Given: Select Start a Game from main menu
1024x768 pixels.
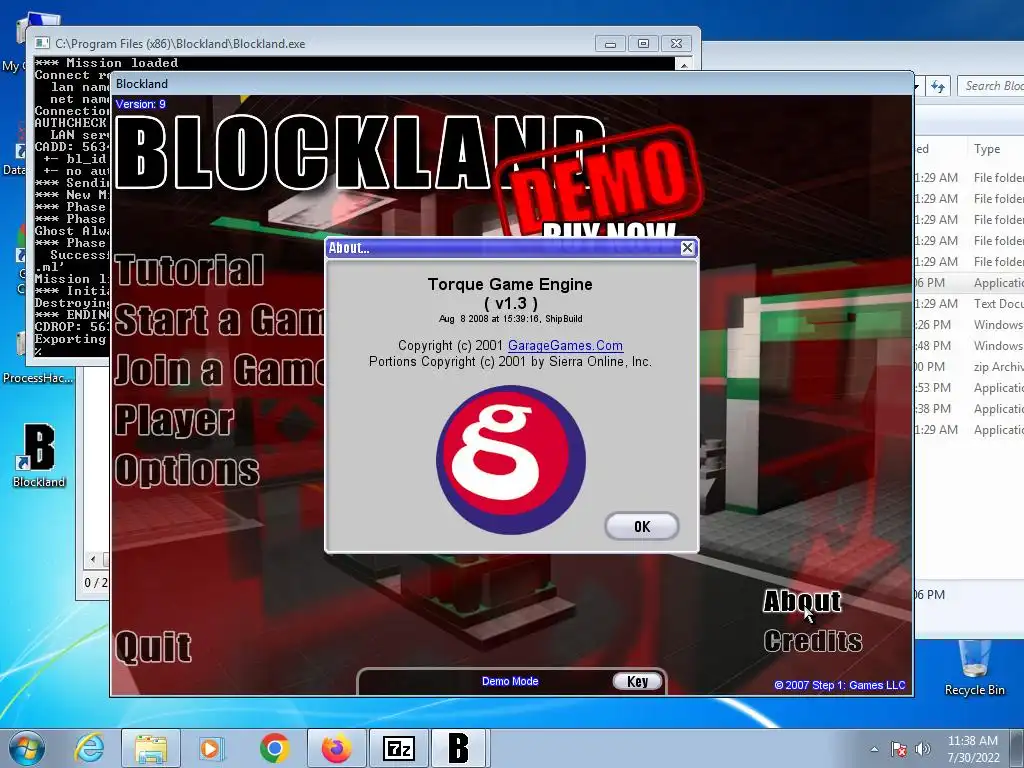Looking at the screenshot, I should 219,320.
